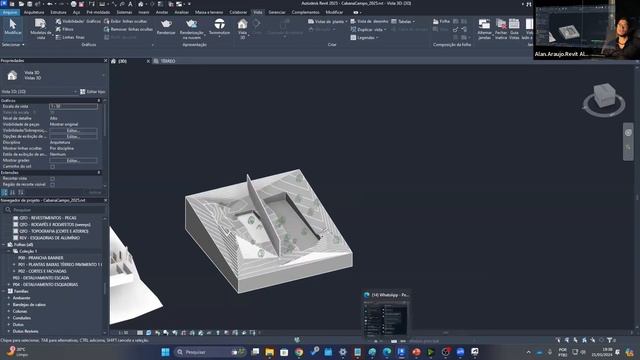Create a new Folha sheet
The image size is (640, 360).
click(441, 21)
